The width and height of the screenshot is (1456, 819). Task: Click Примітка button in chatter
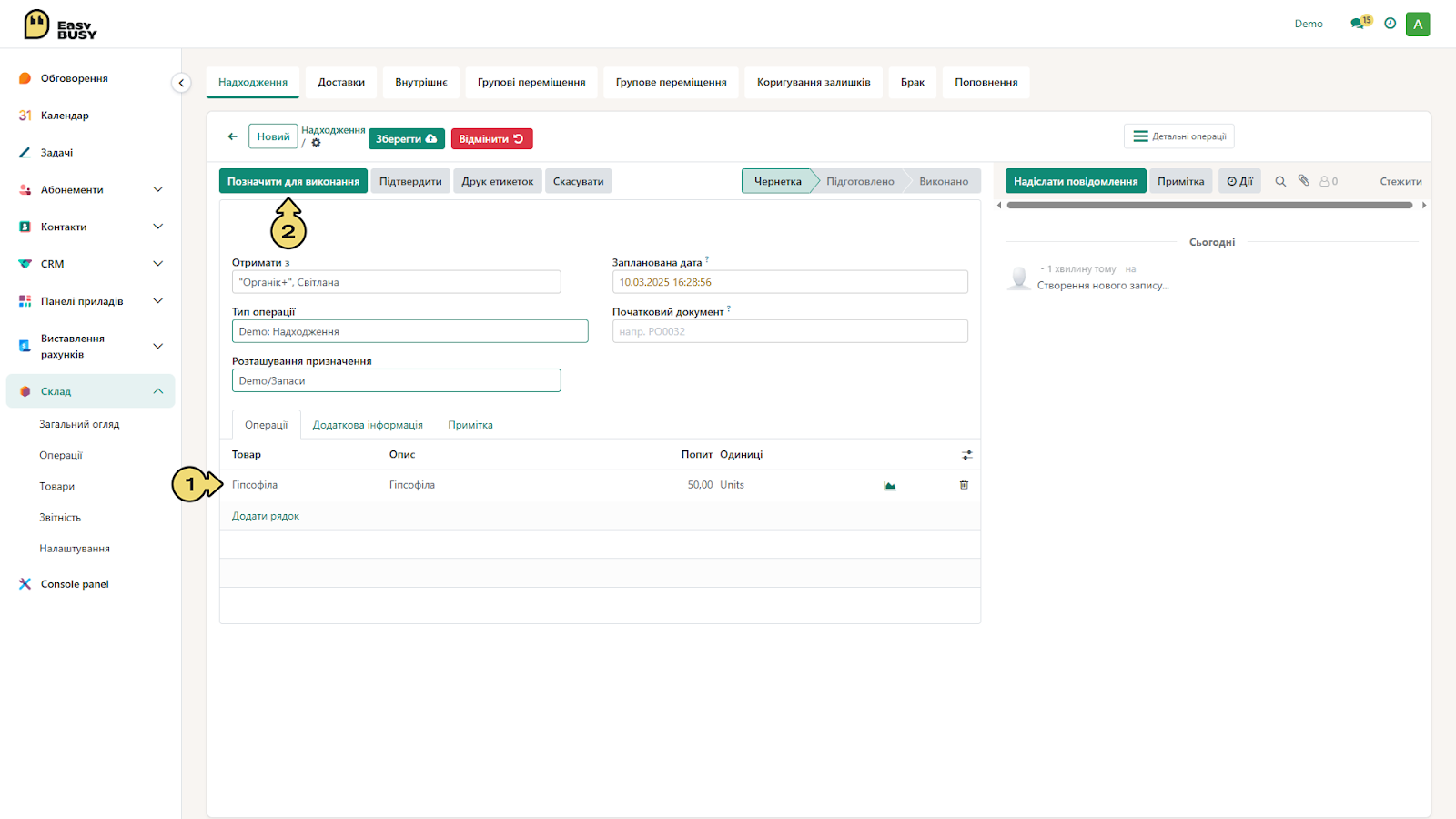(1181, 181)
